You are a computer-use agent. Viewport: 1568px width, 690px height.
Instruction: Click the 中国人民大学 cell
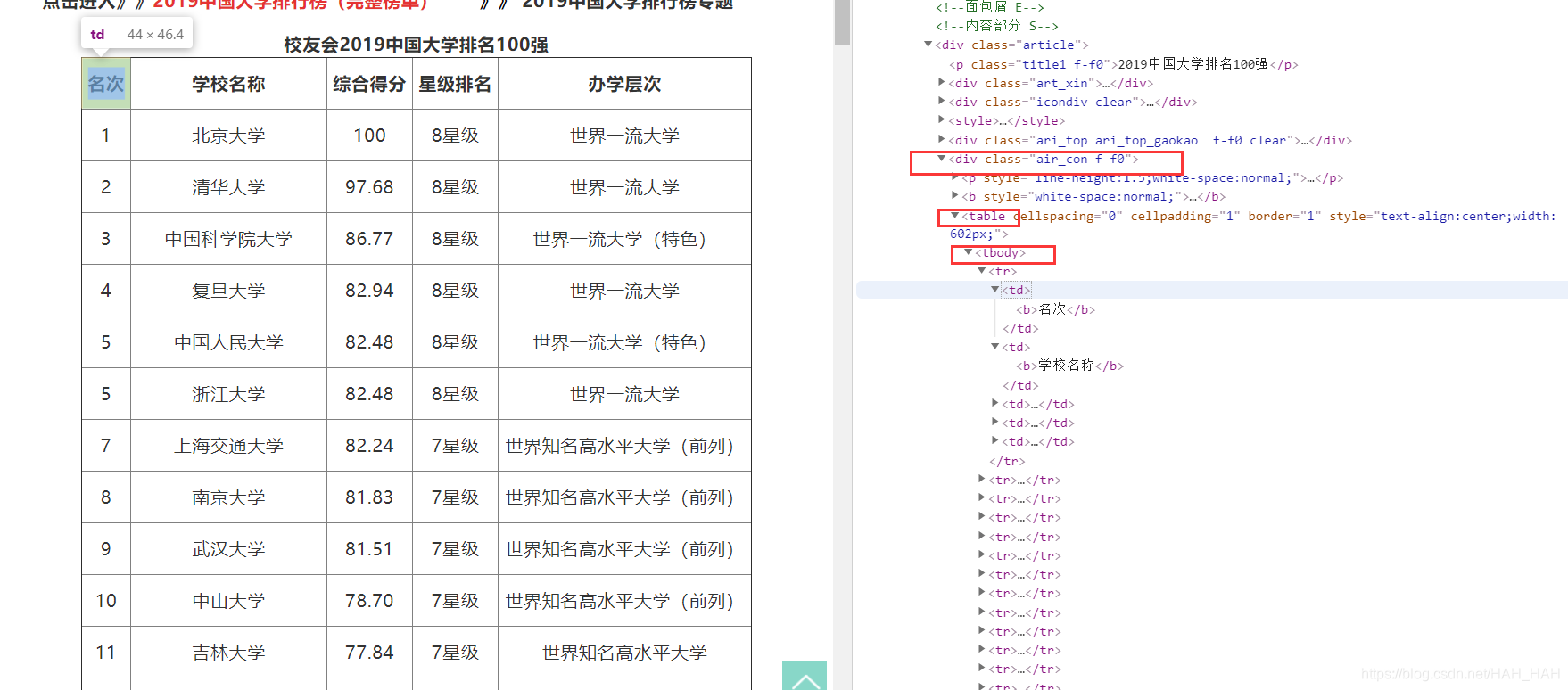(228, 342)
